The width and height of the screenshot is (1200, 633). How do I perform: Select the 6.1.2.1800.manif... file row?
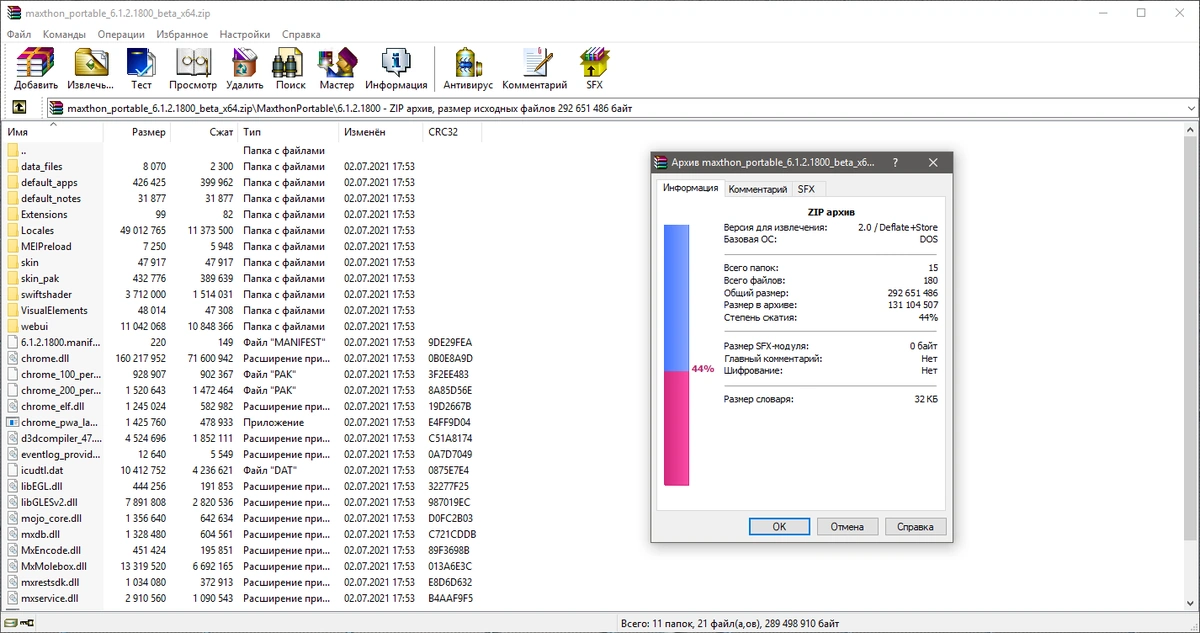[242, 343]
